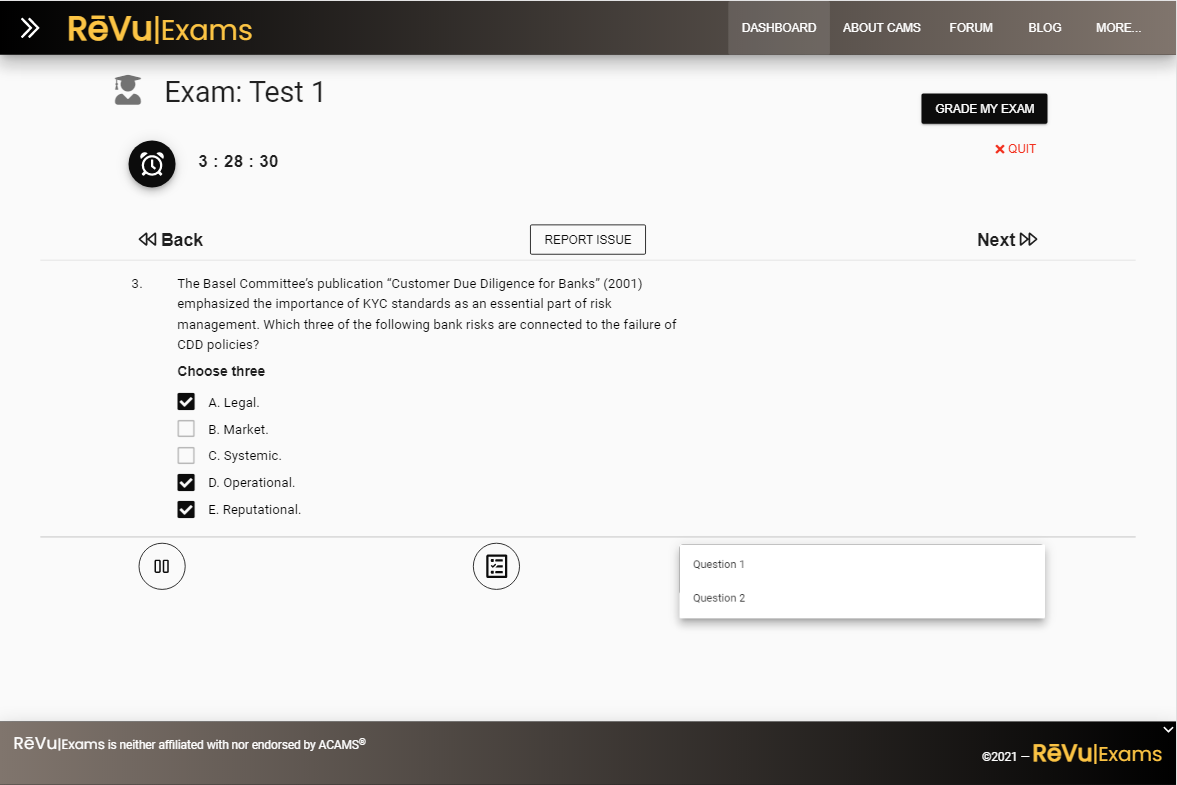Click the RēVu Exams logo in header

tap(160, 29)
